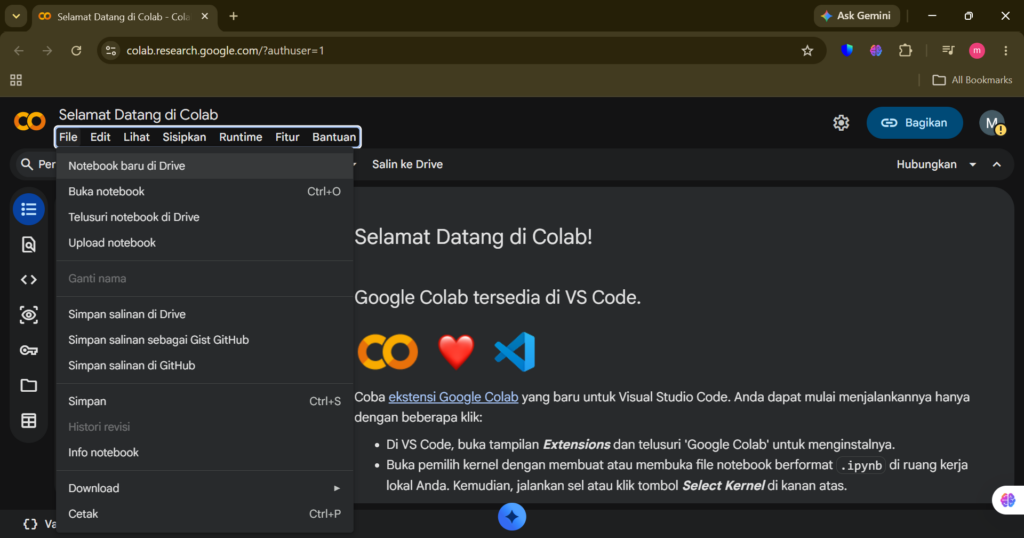Choose Simpan from File menu
This screenshot has height=538, width=1024.
[x=204, y=401]
